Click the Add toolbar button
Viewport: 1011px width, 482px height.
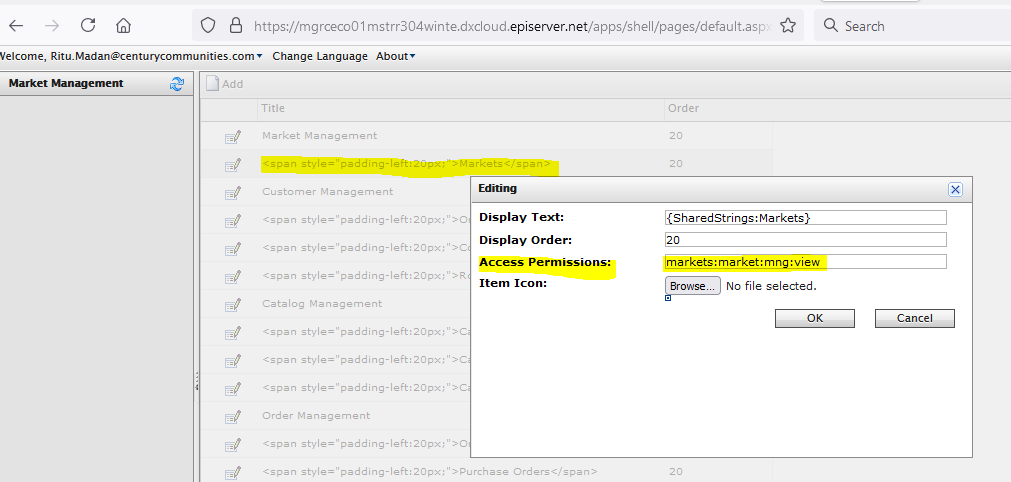(225, 84)
